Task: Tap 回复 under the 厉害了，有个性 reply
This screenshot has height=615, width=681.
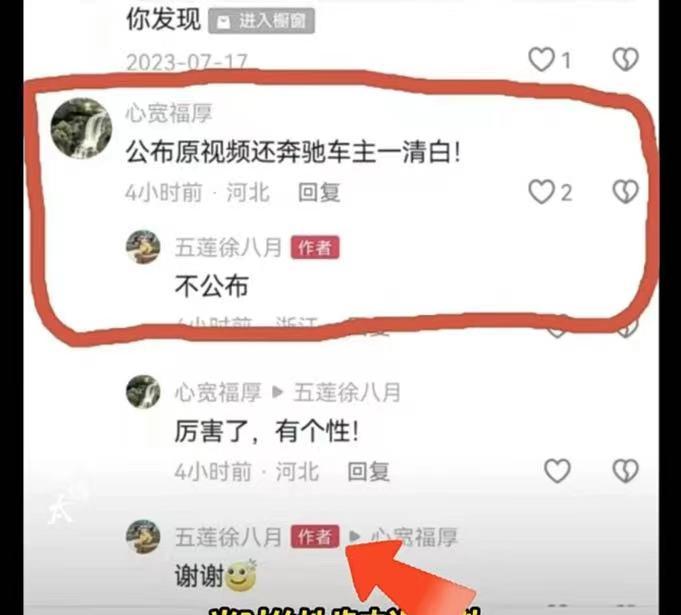Action: (368, 471)
